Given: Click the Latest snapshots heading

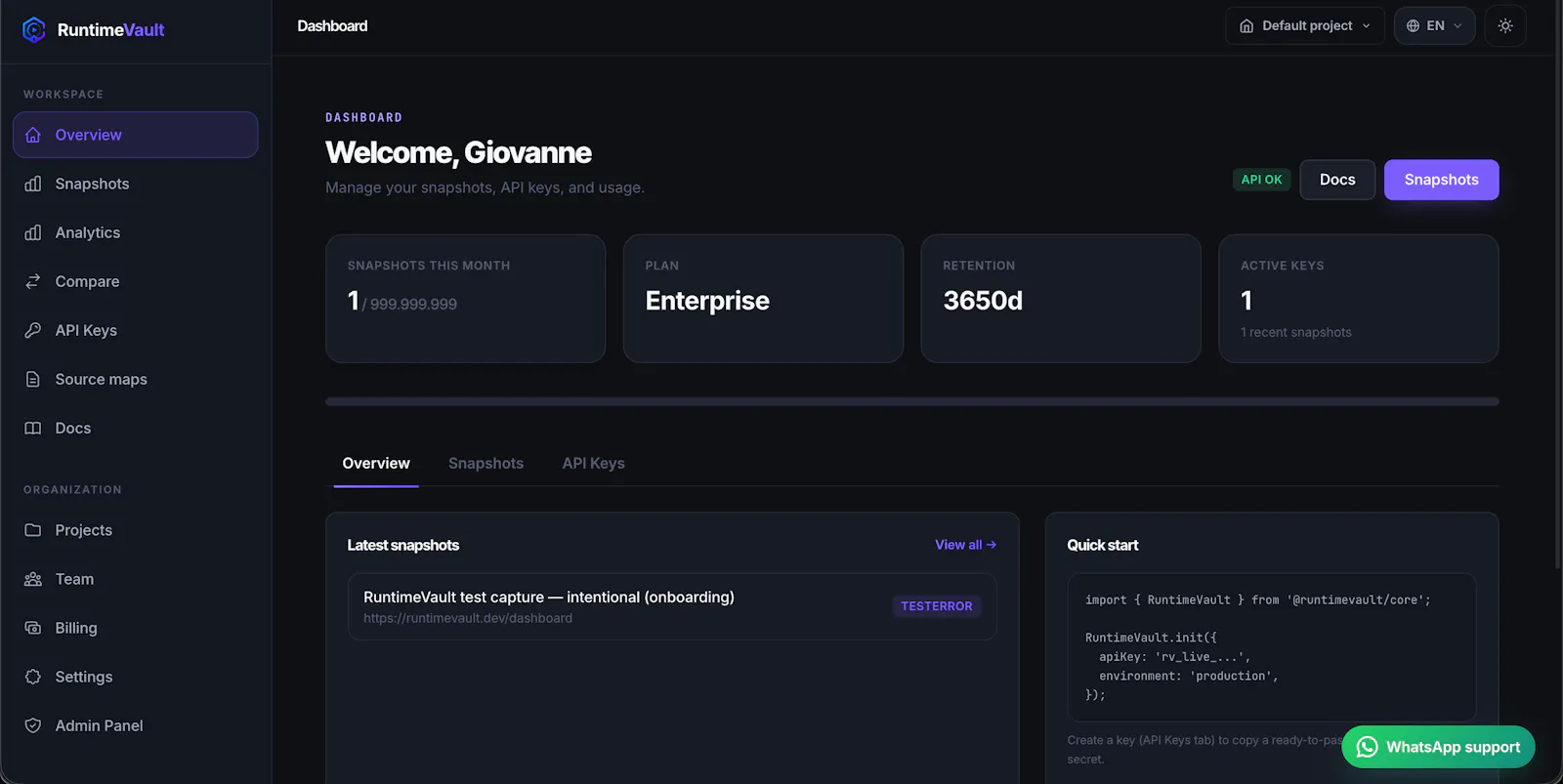Looking at the screenshot, I should pyautogui.click(x=403, y=545).
